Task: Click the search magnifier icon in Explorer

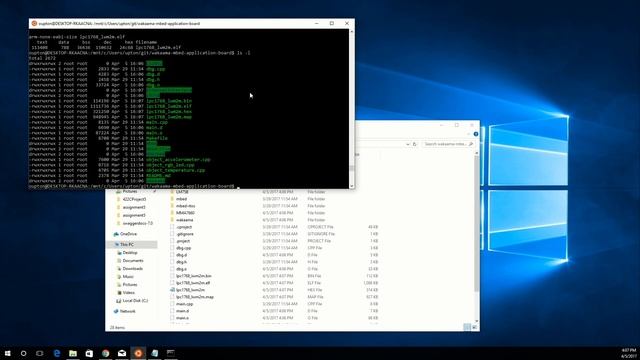Action: point(471,144)
